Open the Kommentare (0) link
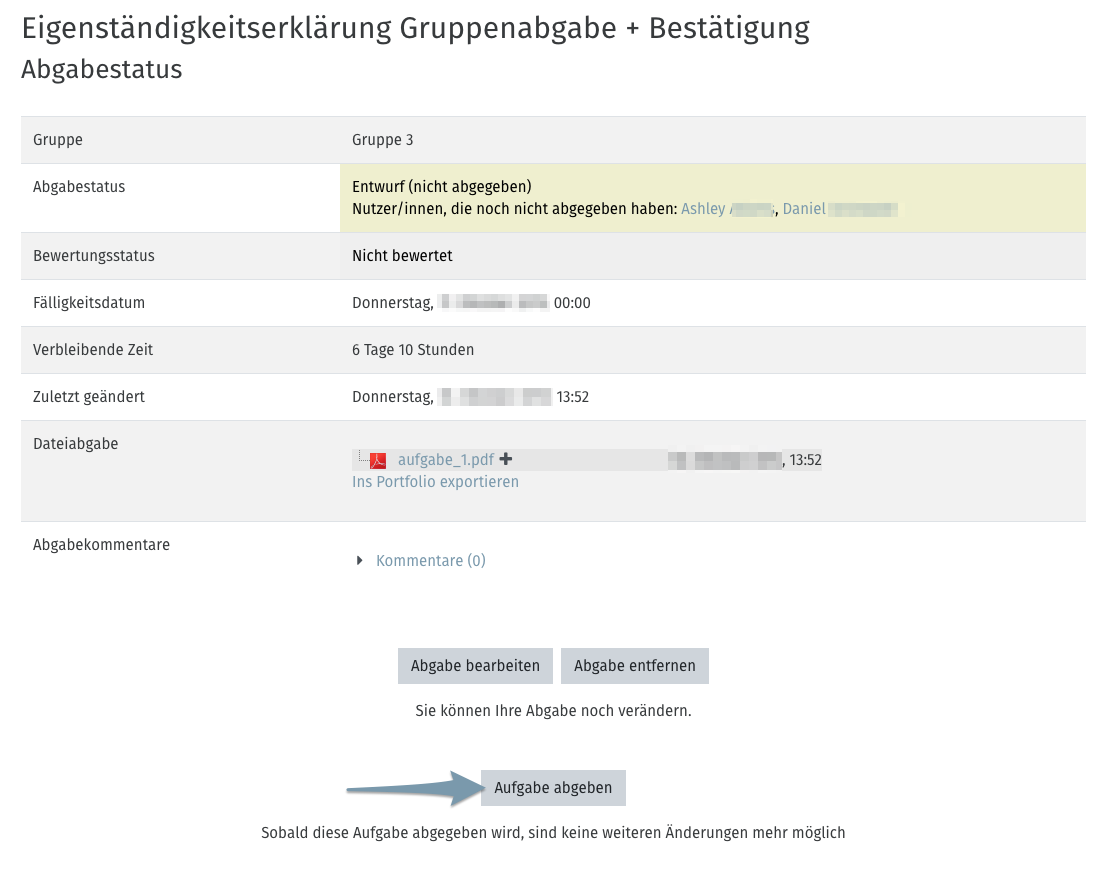The image size is (1101, 876). tap(430, 561)
